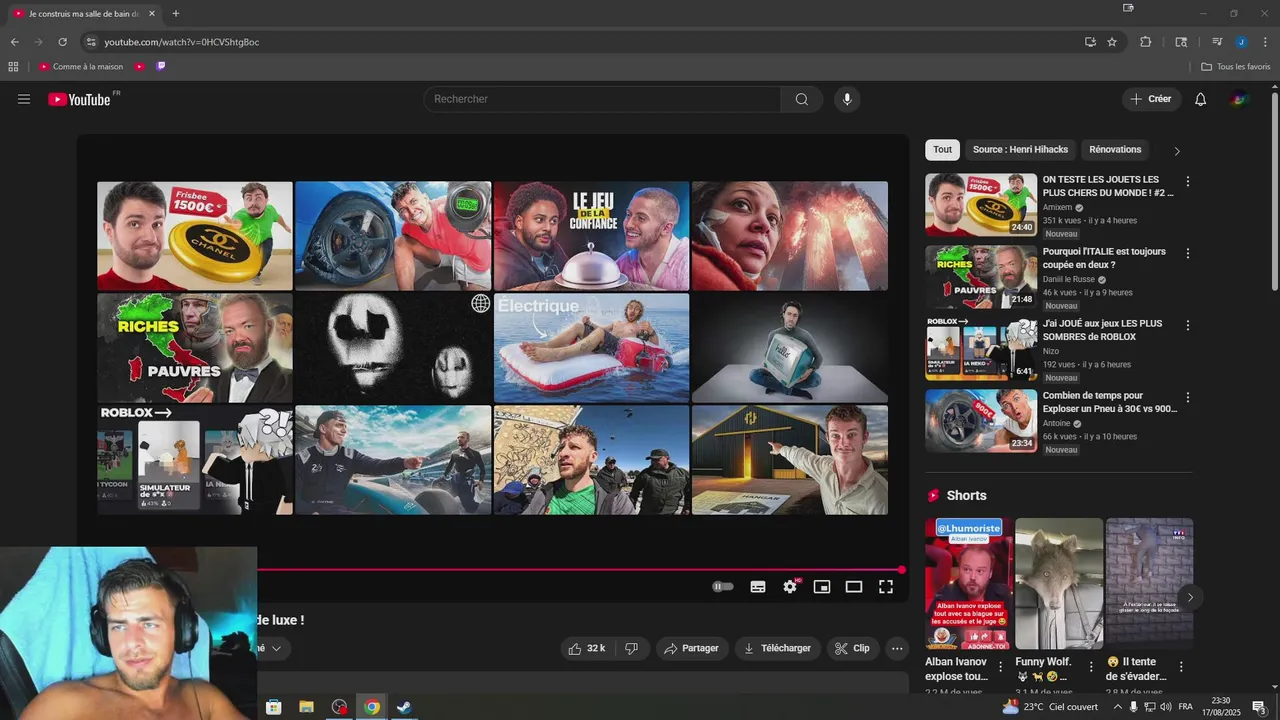Open Pourquoi l'ITALIE est toujours coupée title
Screen dimensions: 1280x720
pos(1104,258)
